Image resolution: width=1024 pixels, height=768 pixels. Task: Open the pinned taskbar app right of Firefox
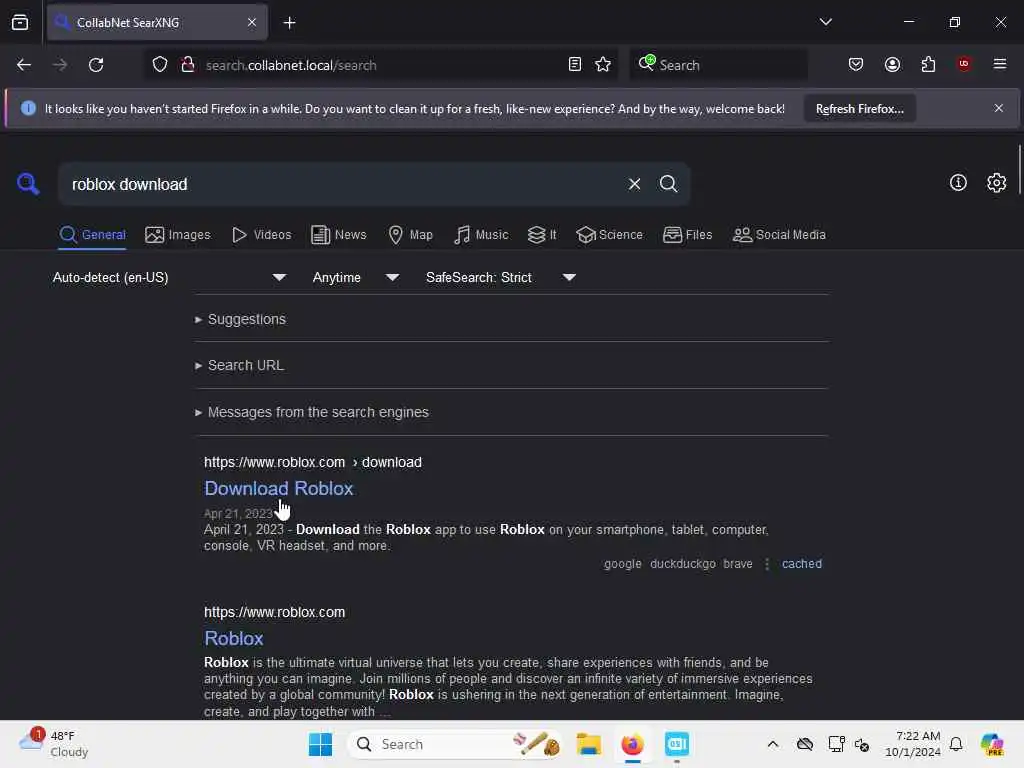click(677, 744)
